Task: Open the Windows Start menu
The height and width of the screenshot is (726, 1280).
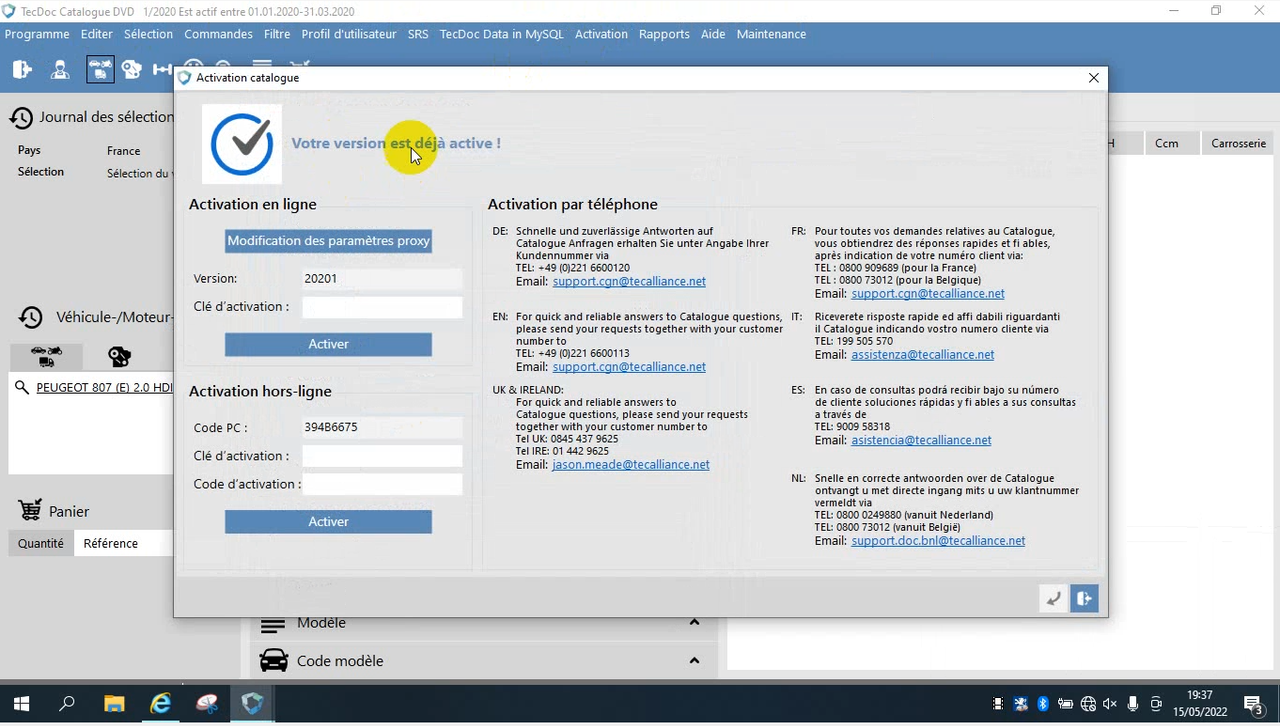Action: pyautogui.click(x=21, y=704)
